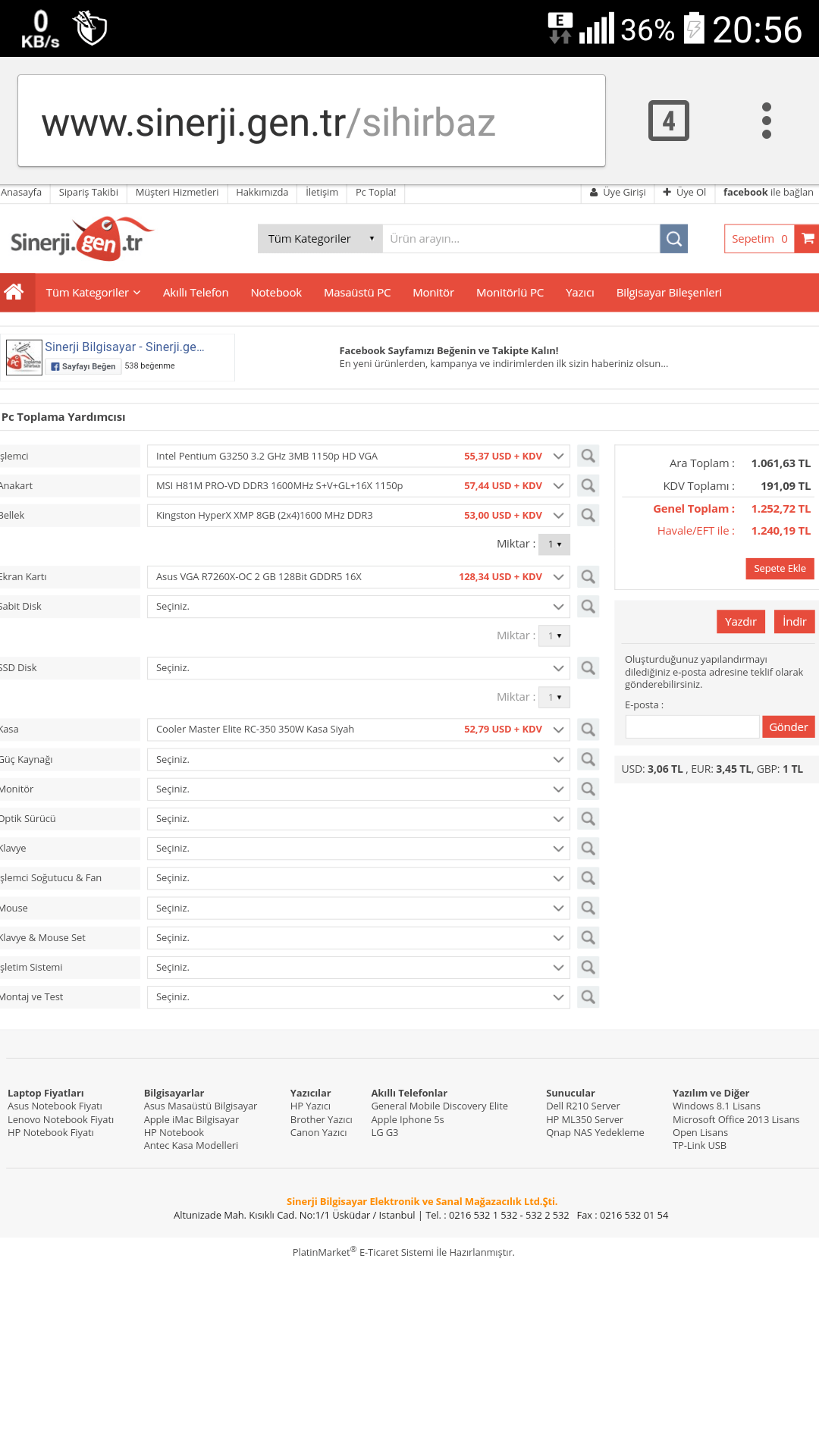Open Sipariş Takibi link

coord(89,193)
